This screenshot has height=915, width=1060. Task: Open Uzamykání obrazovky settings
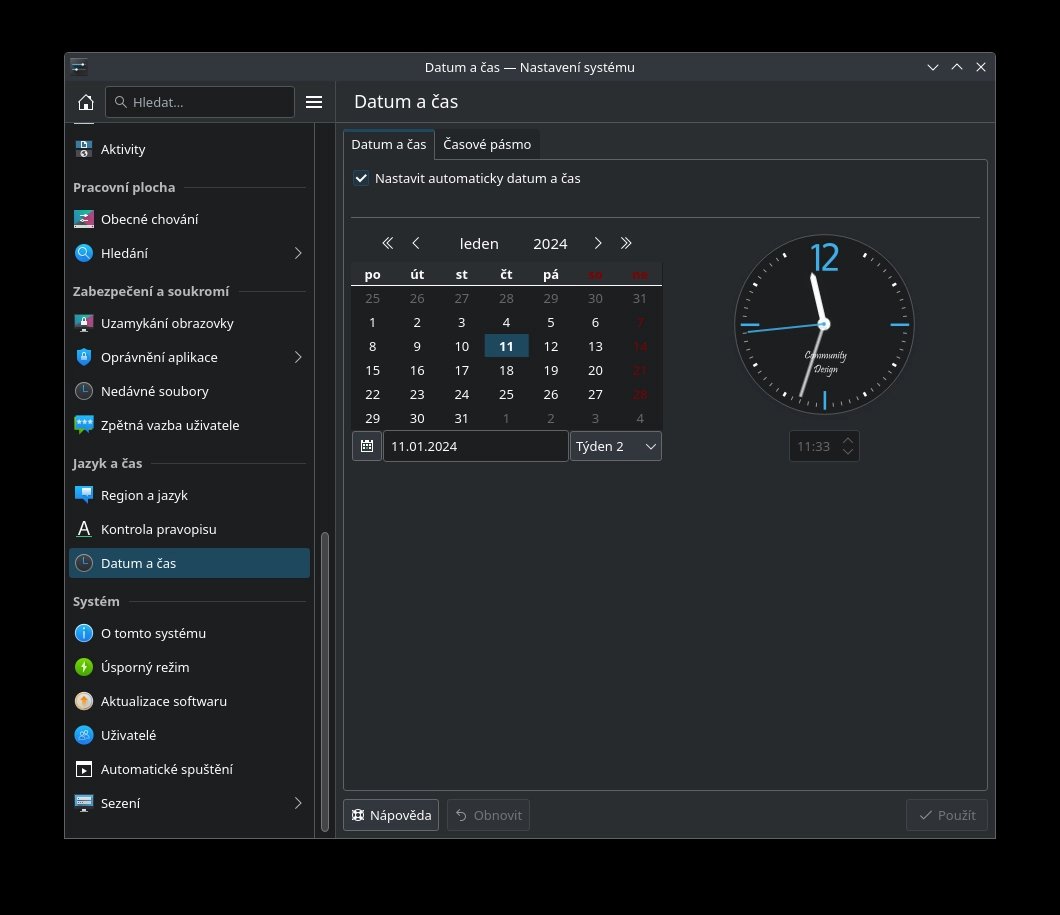(x=167, y=323)
